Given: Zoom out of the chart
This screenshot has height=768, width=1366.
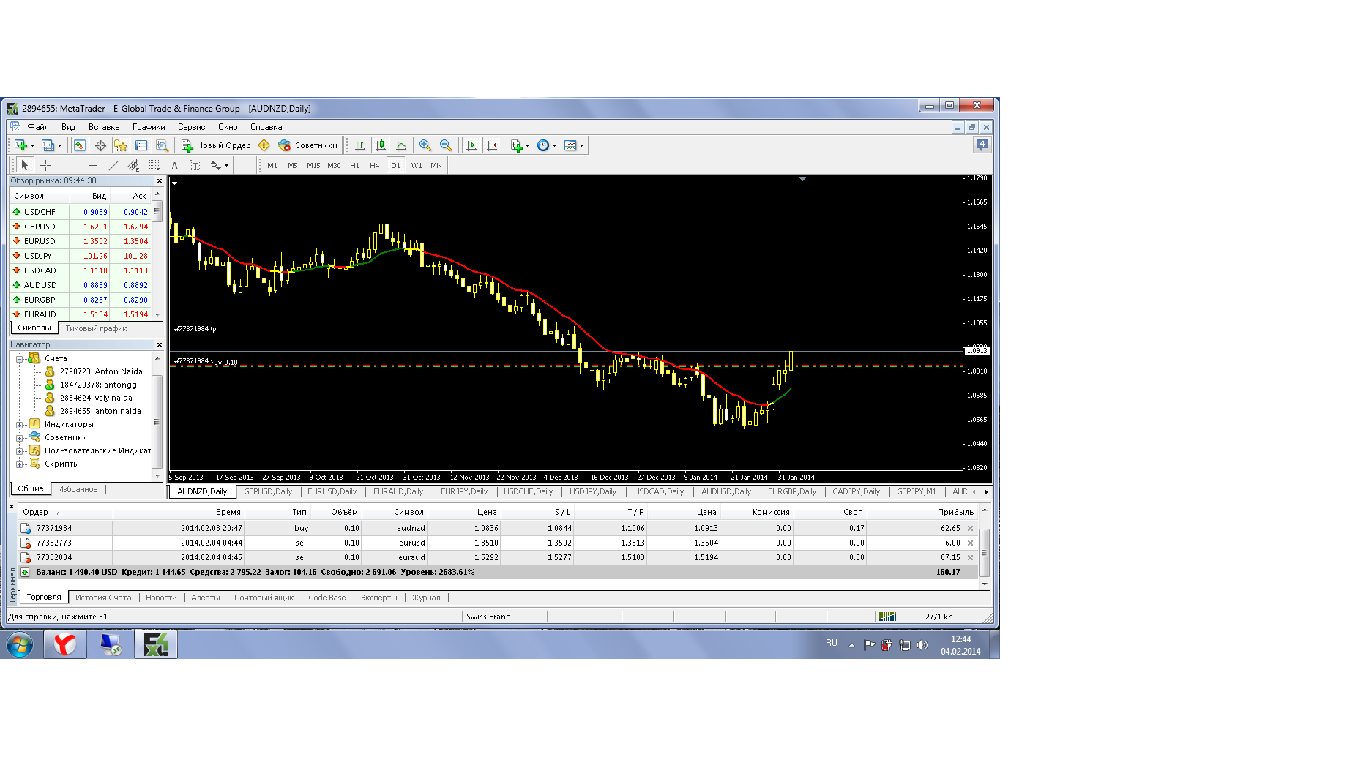Looking at the screenshot, I should (x=446, y=145).
